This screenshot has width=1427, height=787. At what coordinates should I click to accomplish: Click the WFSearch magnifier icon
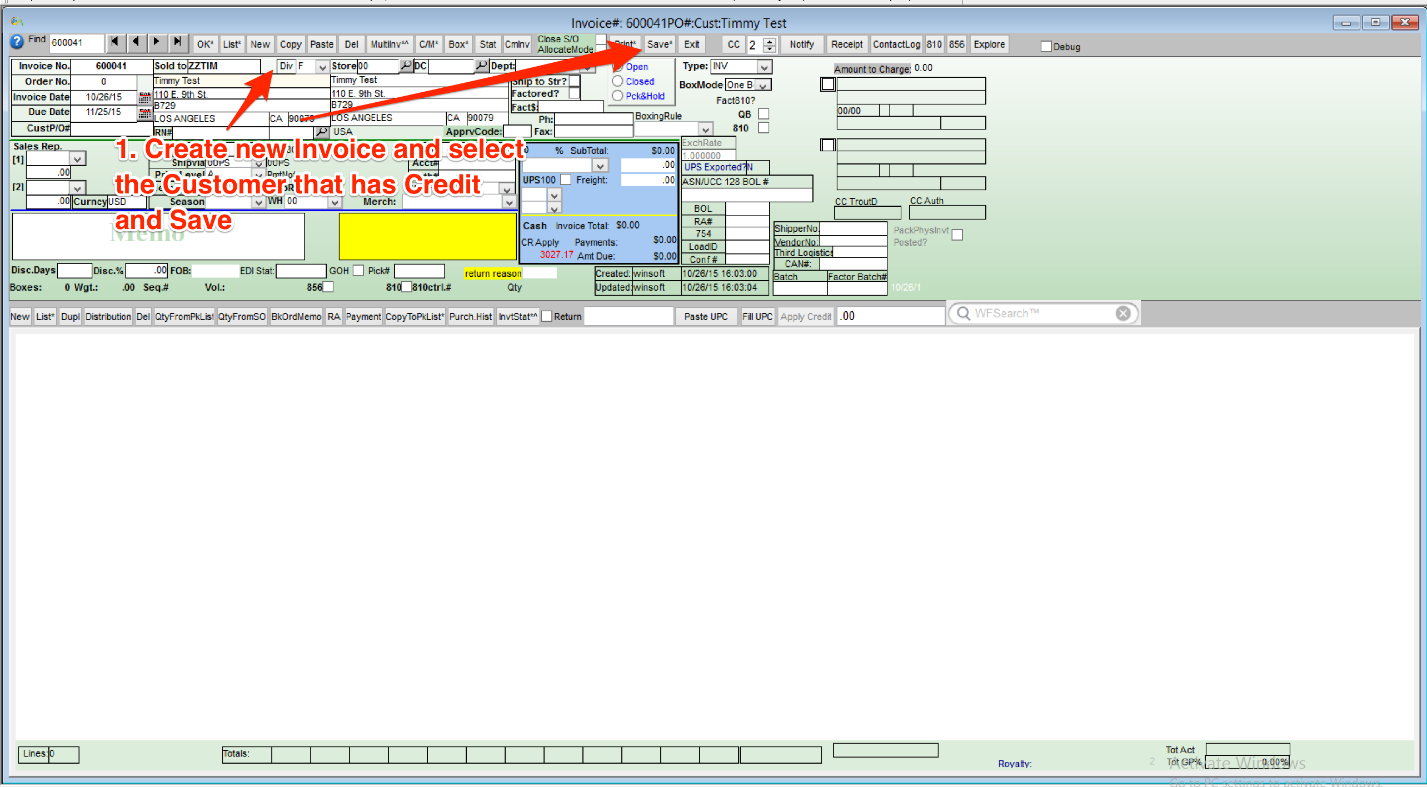[963, 314]
